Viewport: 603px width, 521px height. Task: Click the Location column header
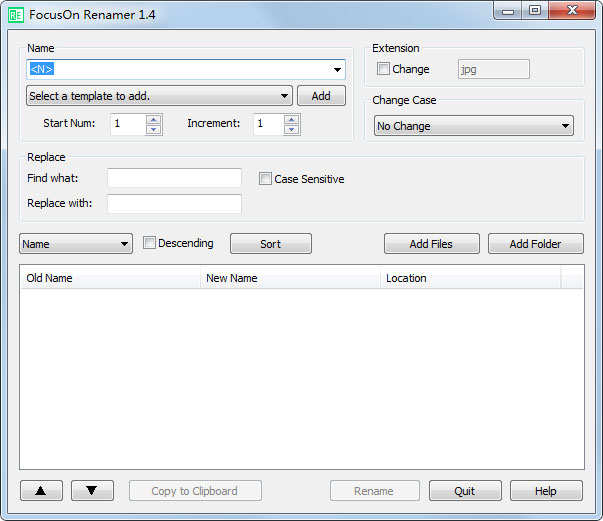471,278
